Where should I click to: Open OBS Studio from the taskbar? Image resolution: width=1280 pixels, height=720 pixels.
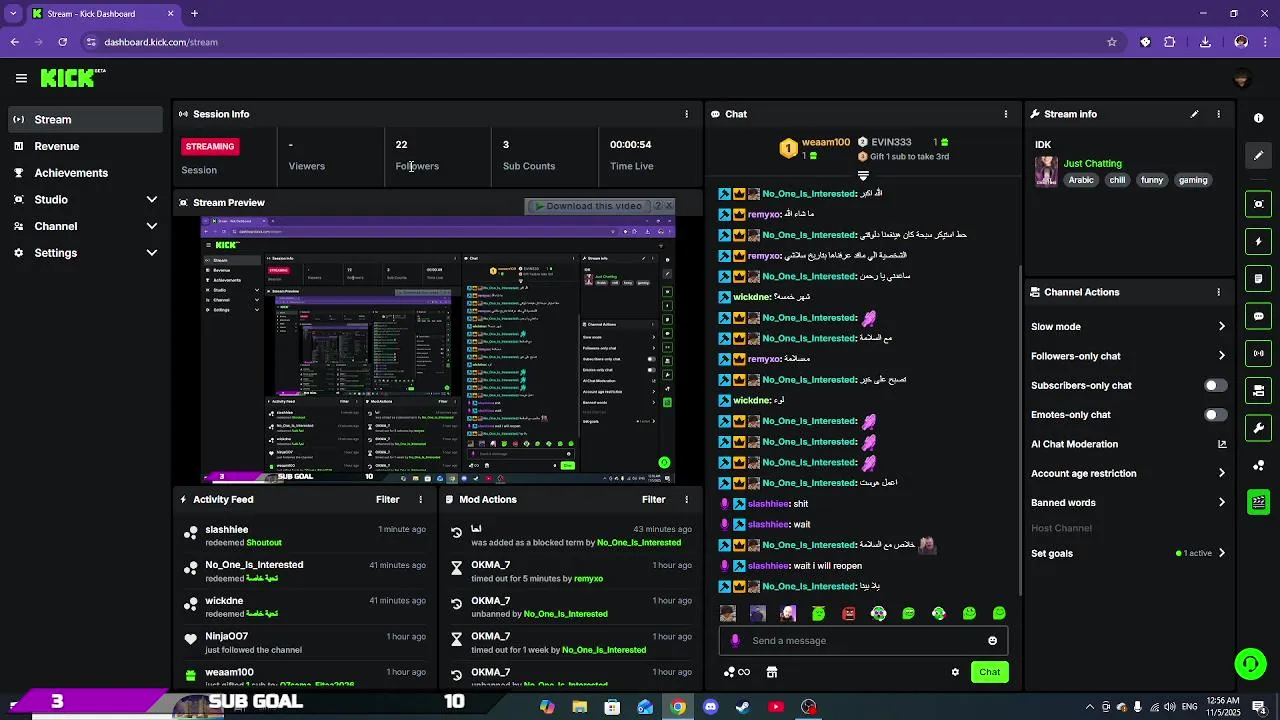point(809,707)
